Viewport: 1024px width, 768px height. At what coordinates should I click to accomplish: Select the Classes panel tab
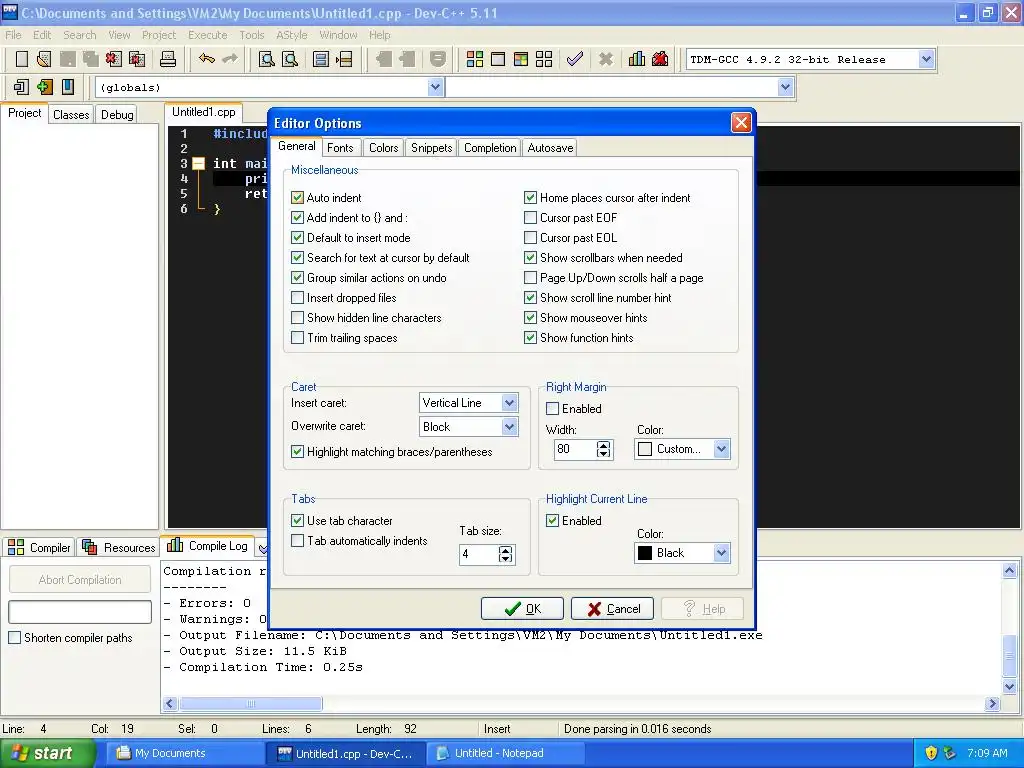pyautogui.click(x=71, y=115)
